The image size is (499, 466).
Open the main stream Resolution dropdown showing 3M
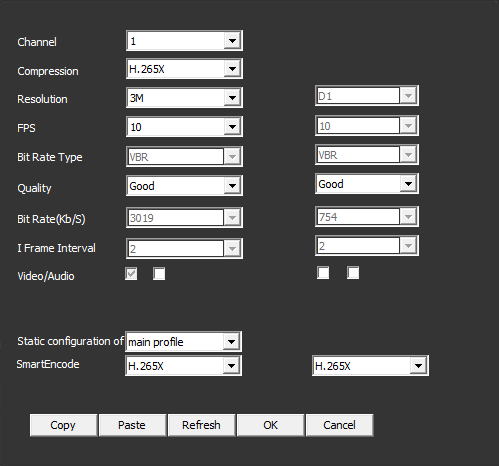184,98
